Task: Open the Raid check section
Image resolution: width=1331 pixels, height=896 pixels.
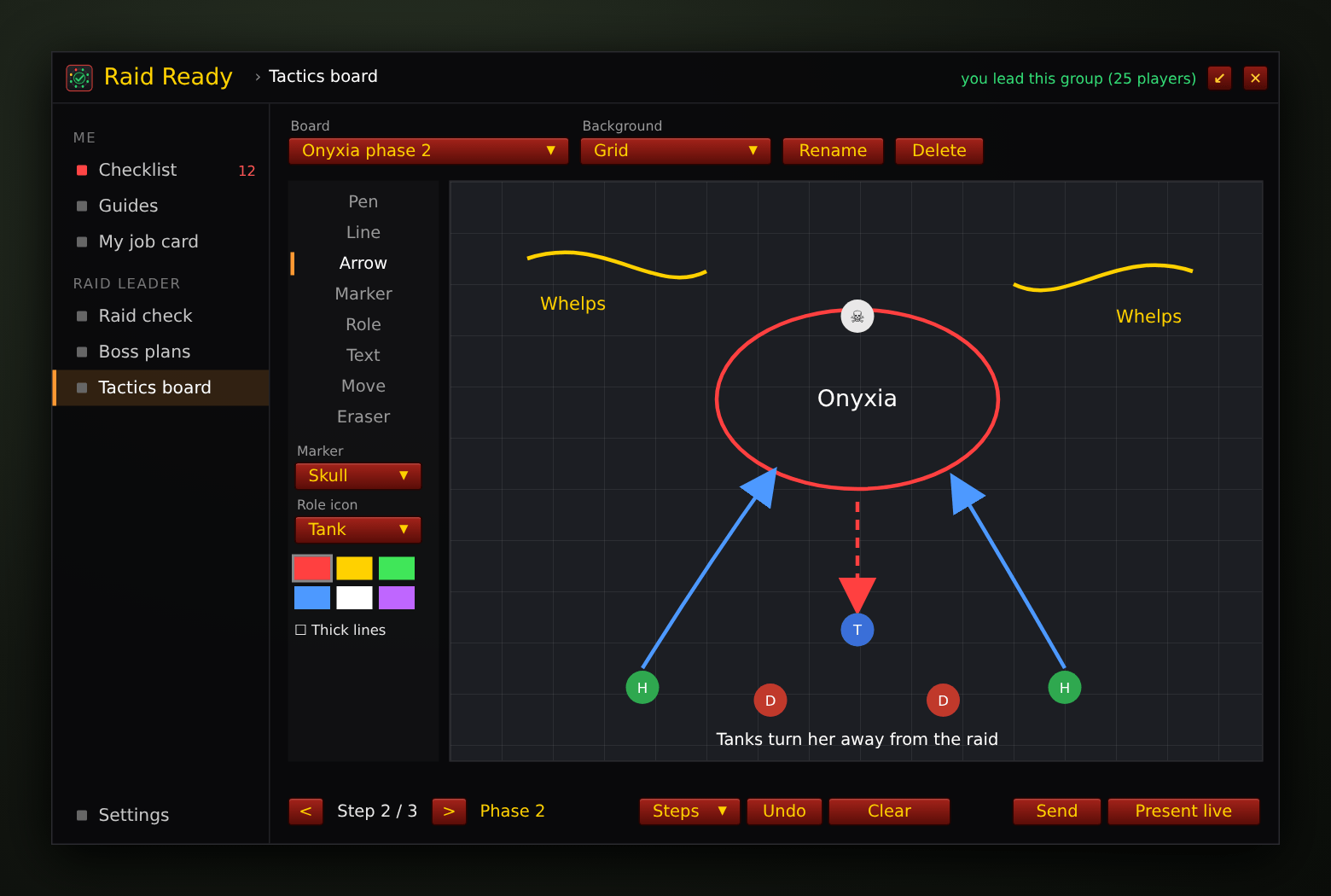Action: pyautogui.click(x=161, y=316)
